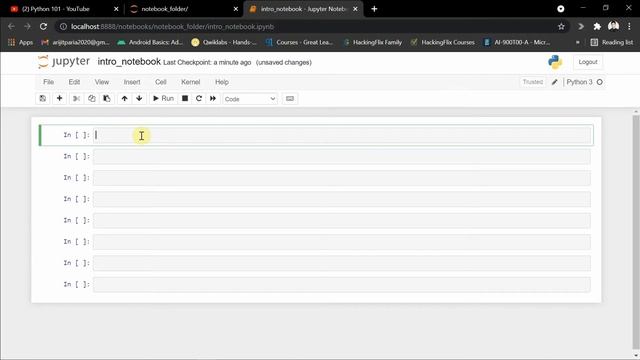The image size is (640, 360).
Task: Click the Python 3 kernel name
Action: (x=579, y=82)
